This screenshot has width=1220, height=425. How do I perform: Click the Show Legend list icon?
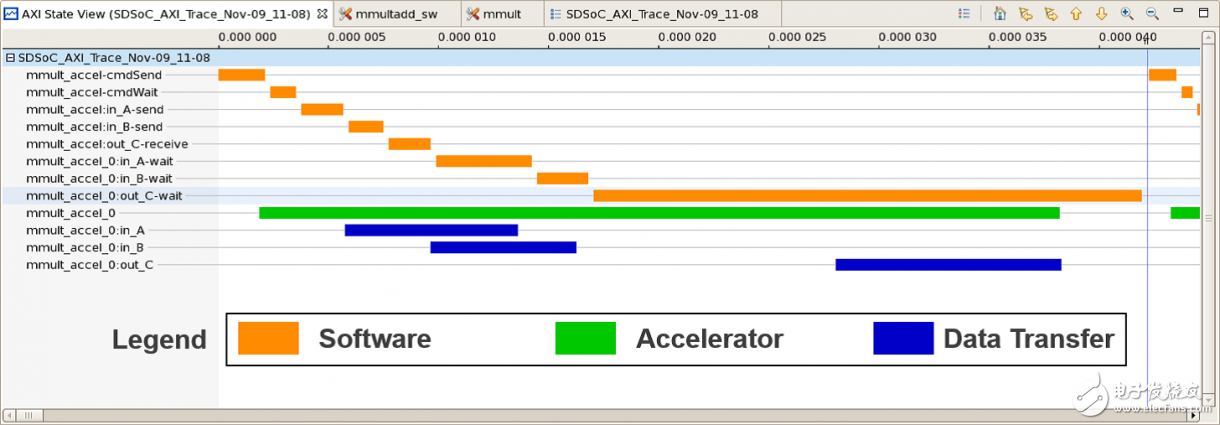[x=964, y=14]
